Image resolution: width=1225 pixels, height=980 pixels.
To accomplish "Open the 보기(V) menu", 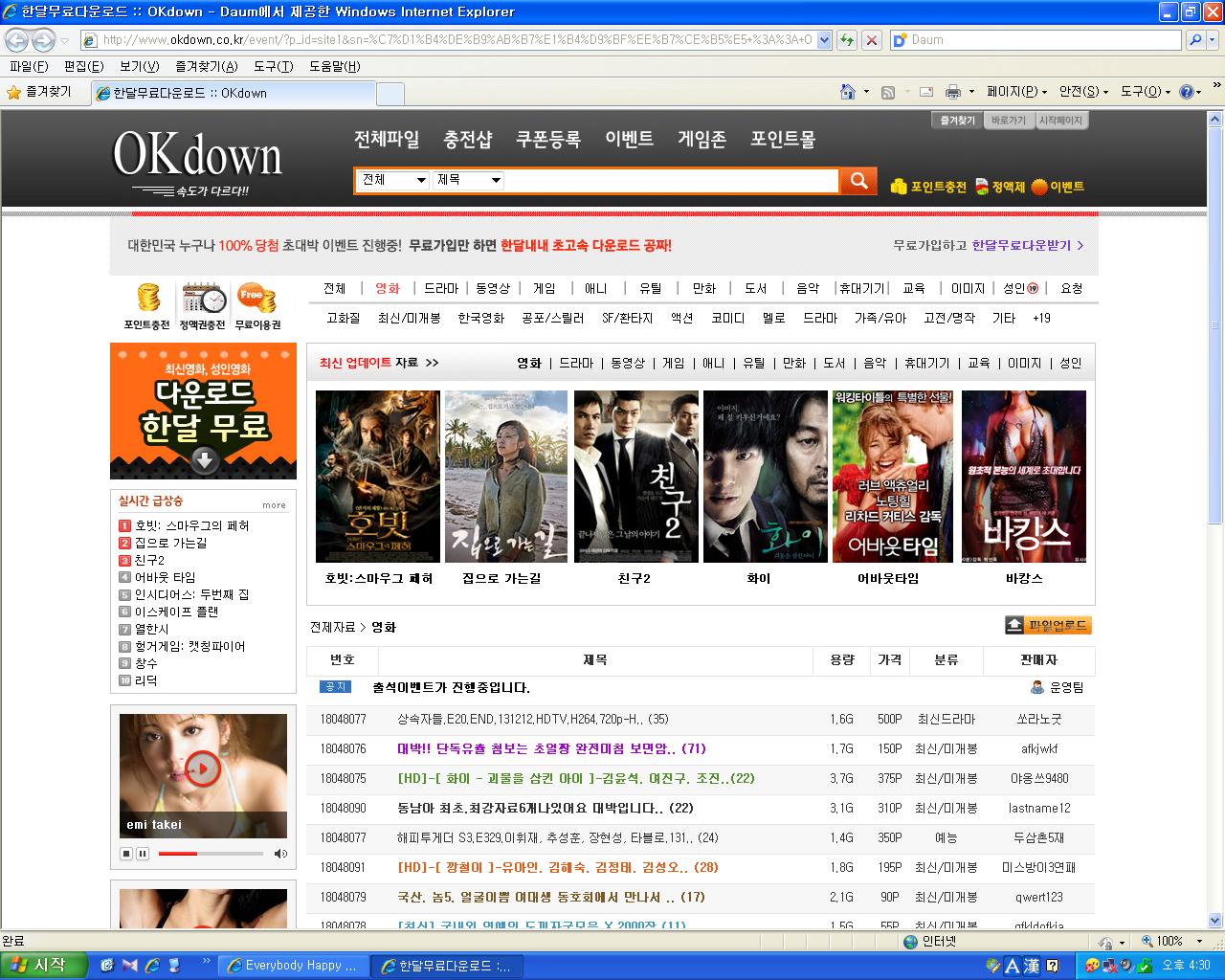I will [x=139, y=66].
